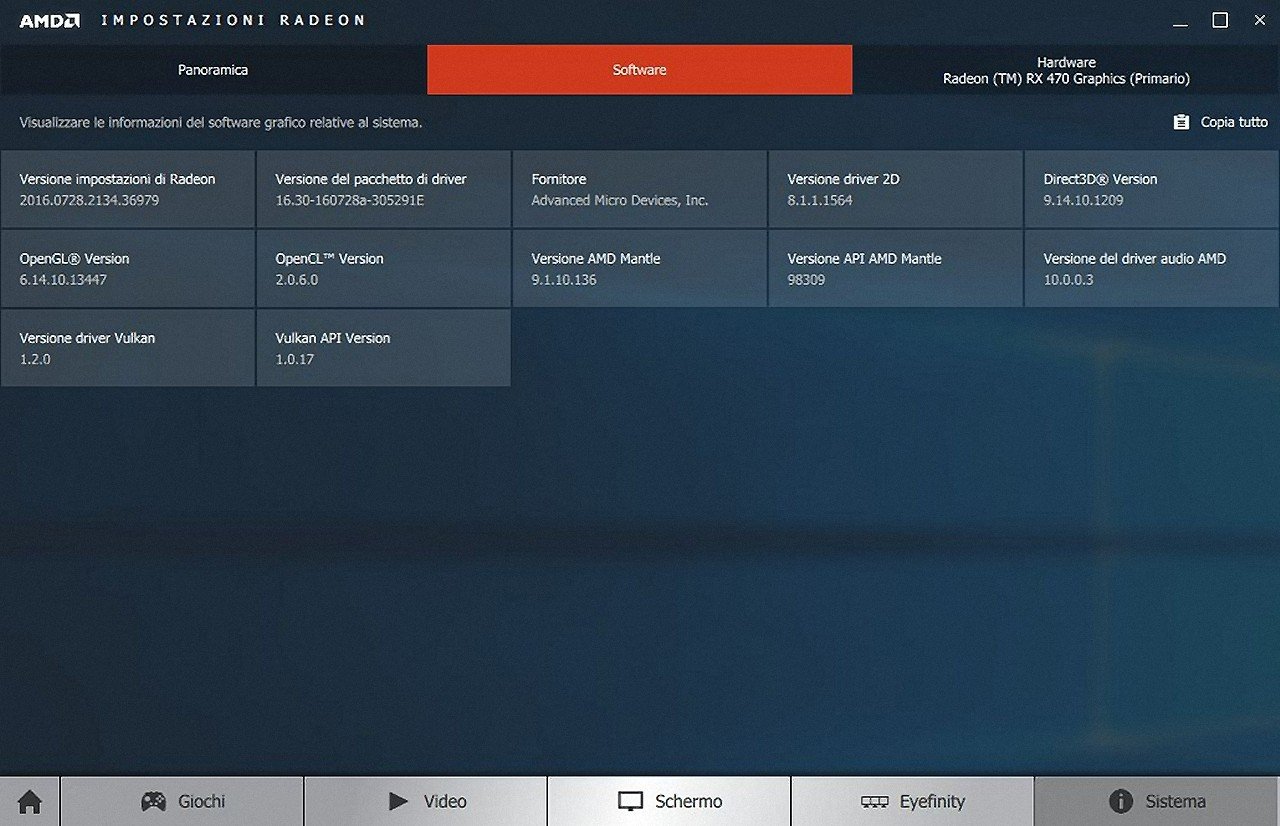This screenshot has height=826, width=1280.
Task: Select the OpenCL Version tile
Action: pyautogui.click(x=384, y=268)
